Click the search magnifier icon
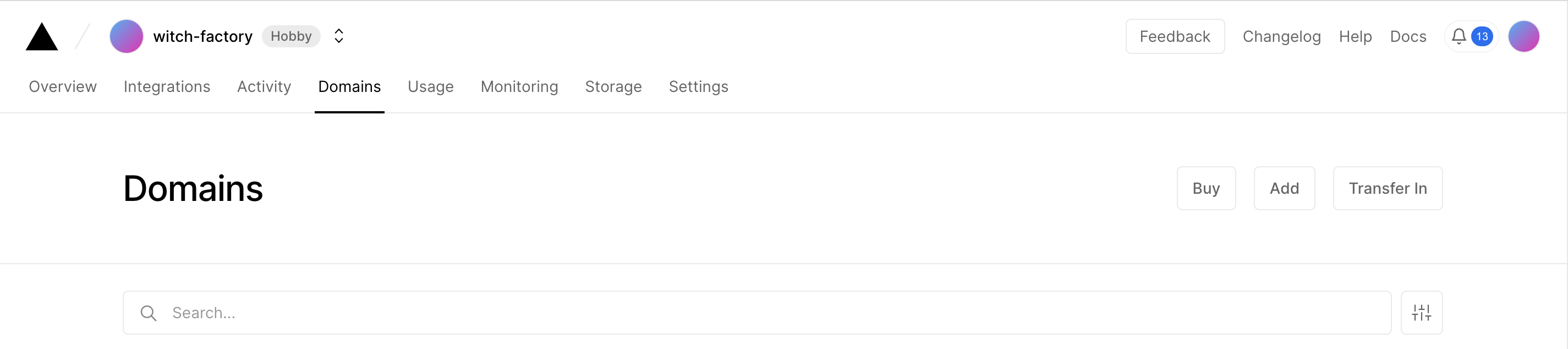Viewport: 1568px width, 349px height. [x=148, y=313]
